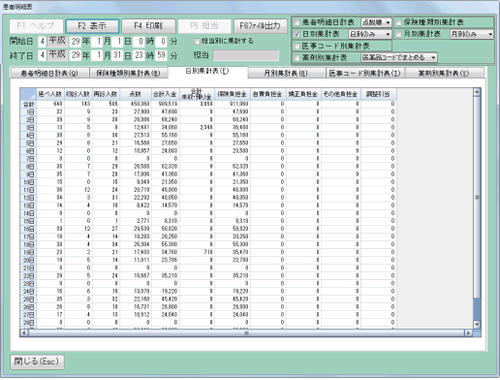The image size is (500, 380).
Task: Click the table's vertical scrollbar up arrow
Action: pyautogui.click(x=477, y=92)
